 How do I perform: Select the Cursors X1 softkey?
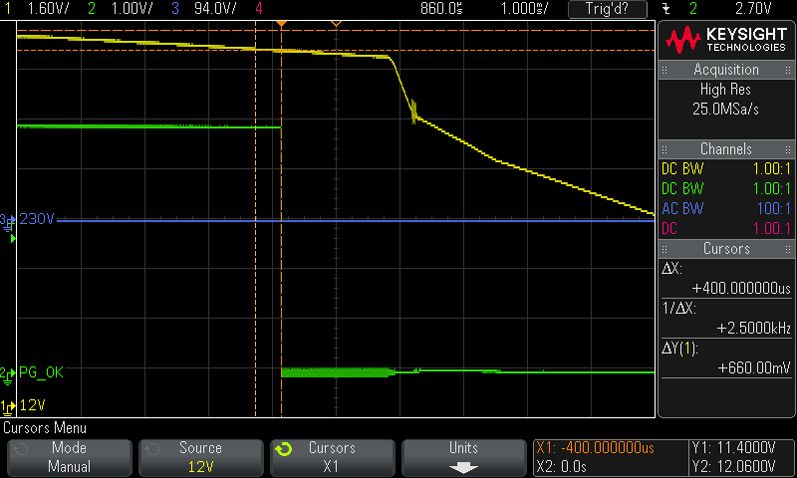coord(332,457)
